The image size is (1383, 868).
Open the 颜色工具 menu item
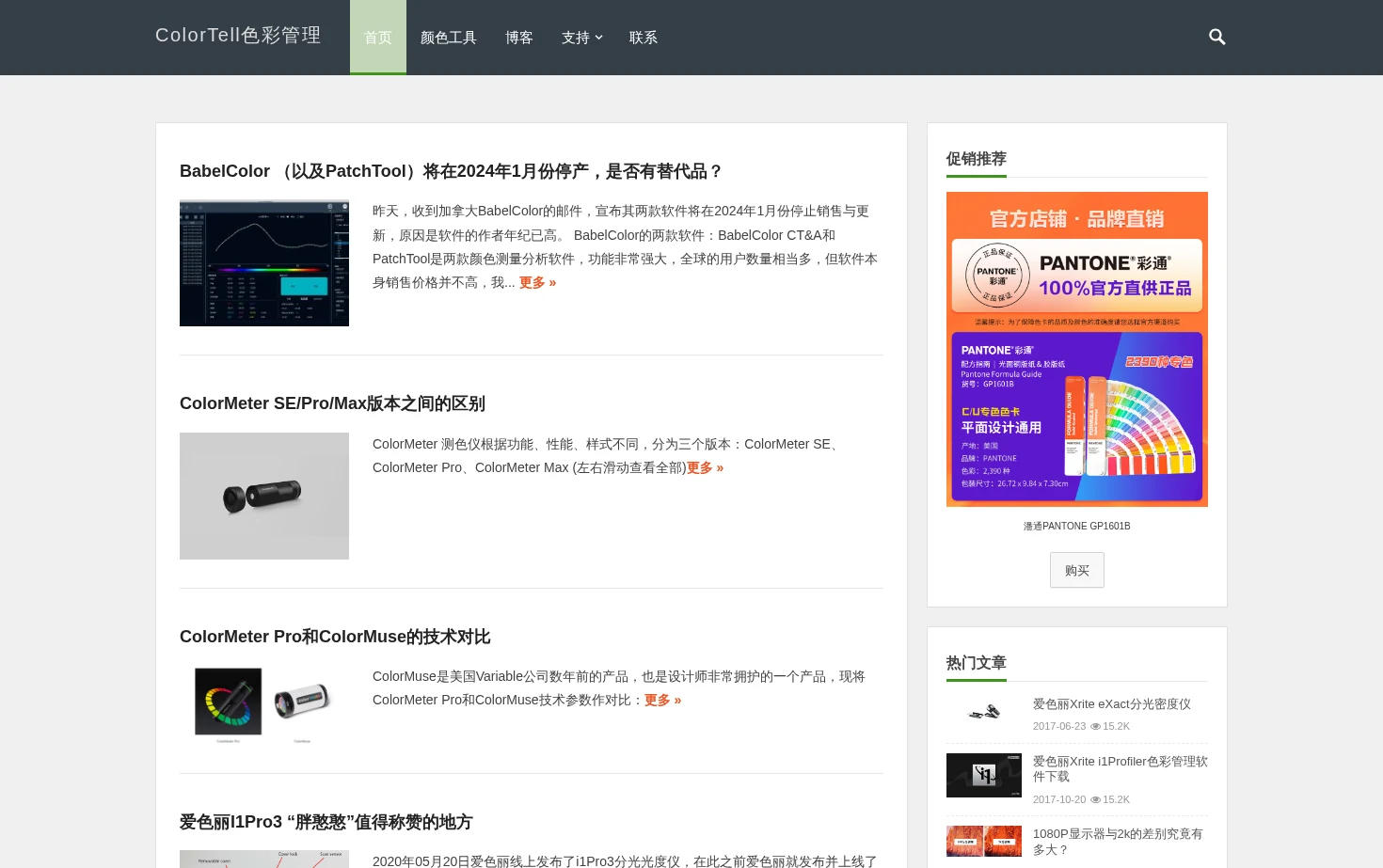tap(449, 38)
